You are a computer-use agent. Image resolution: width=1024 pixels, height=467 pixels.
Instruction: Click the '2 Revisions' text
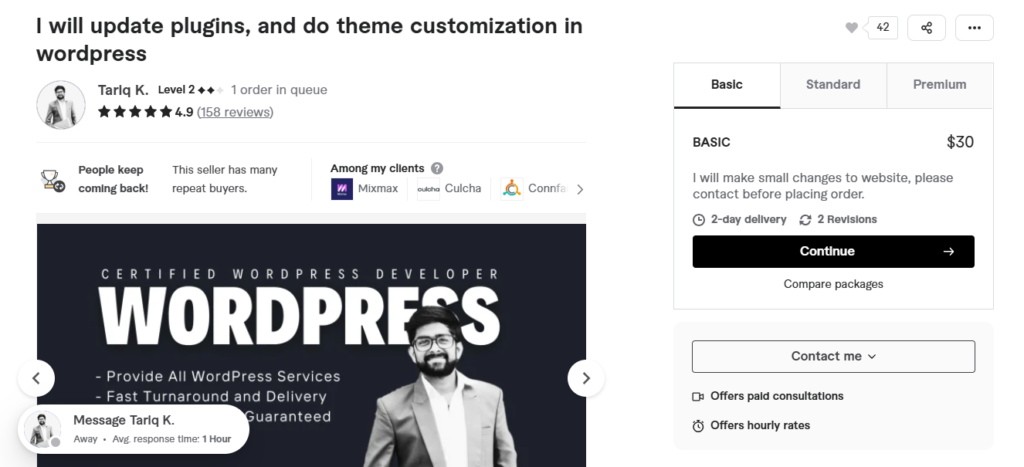click(847, 220)
